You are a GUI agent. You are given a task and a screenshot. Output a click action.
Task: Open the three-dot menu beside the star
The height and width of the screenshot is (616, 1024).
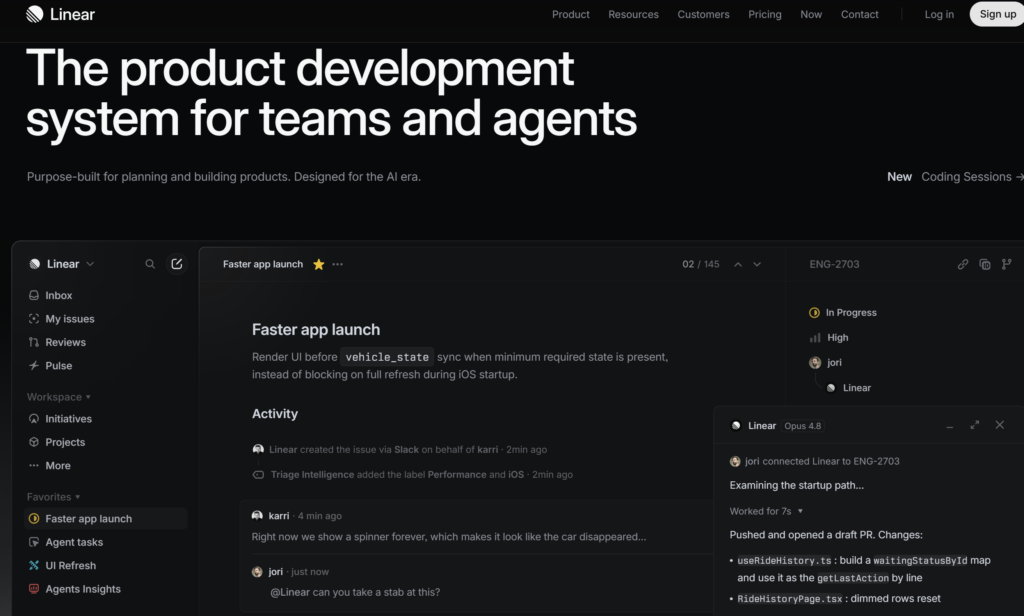pyautogui.click(x=337, y=264)
